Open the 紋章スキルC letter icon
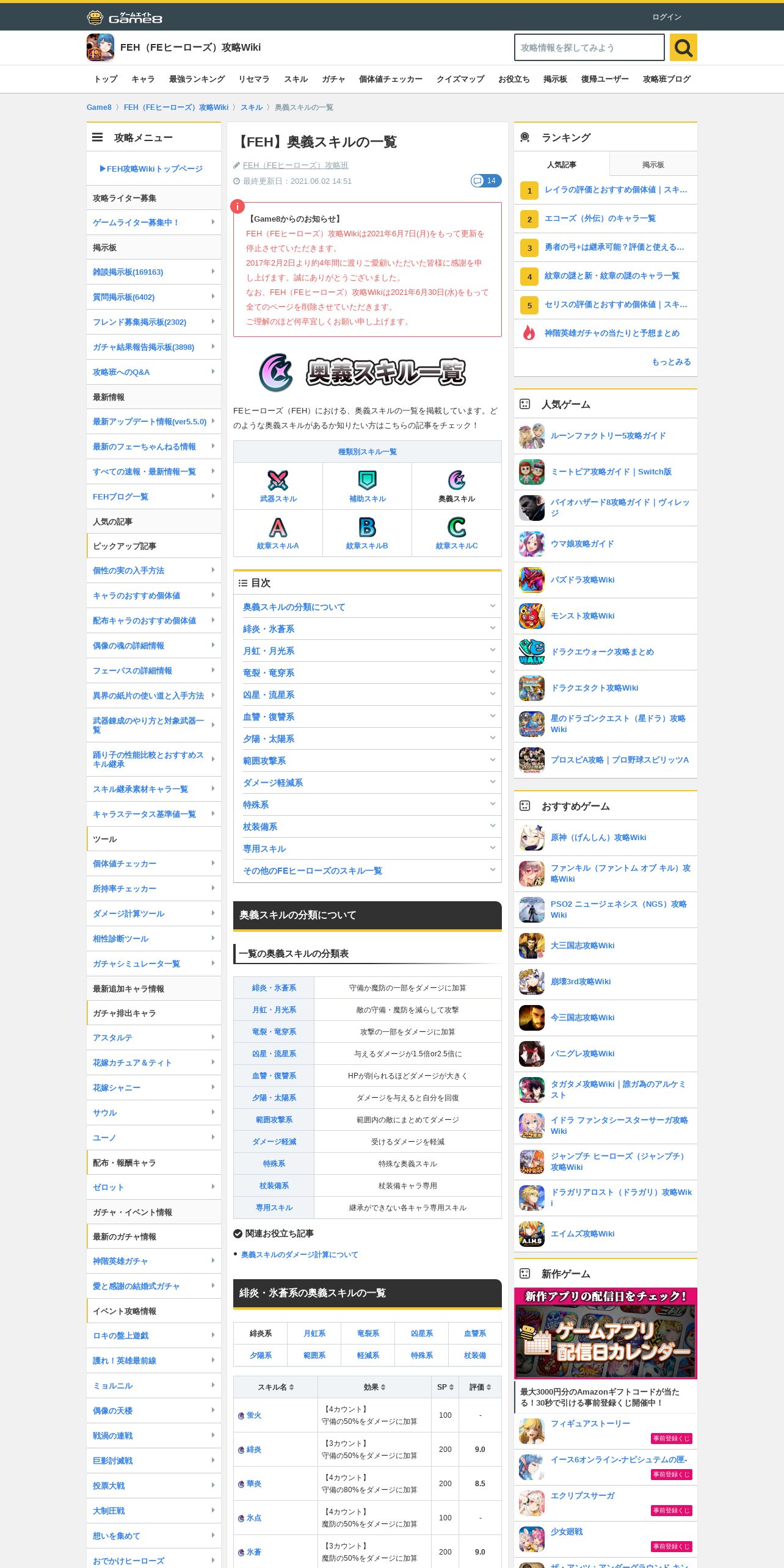The height and width of the screenshot is (1568, 784). tap(457, 527)
